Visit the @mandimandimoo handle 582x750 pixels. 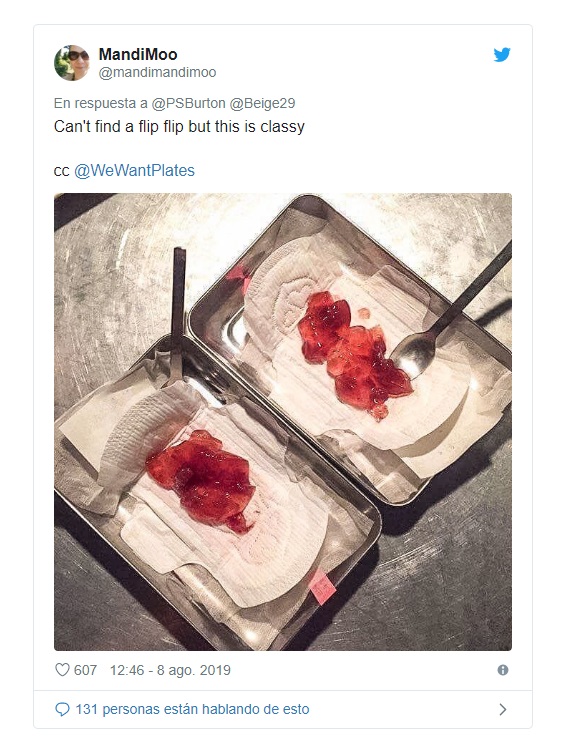157,72
